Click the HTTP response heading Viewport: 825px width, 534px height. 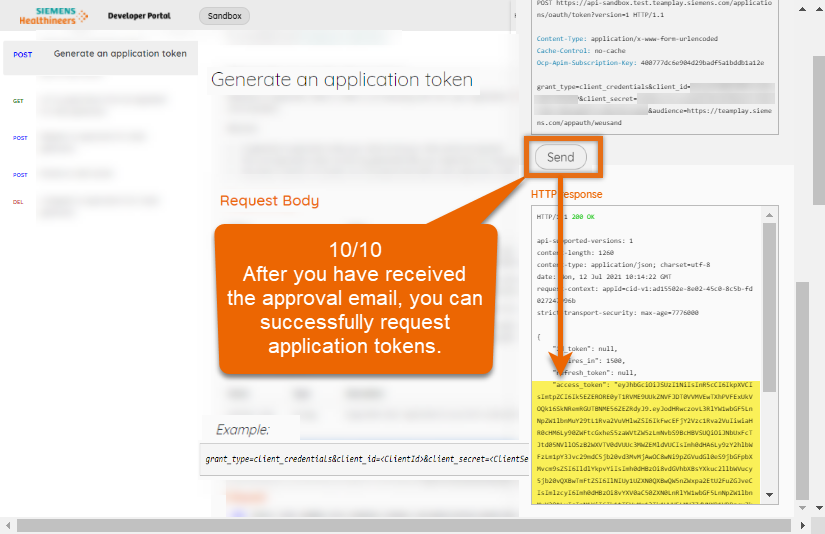click(x=566, y=194)
